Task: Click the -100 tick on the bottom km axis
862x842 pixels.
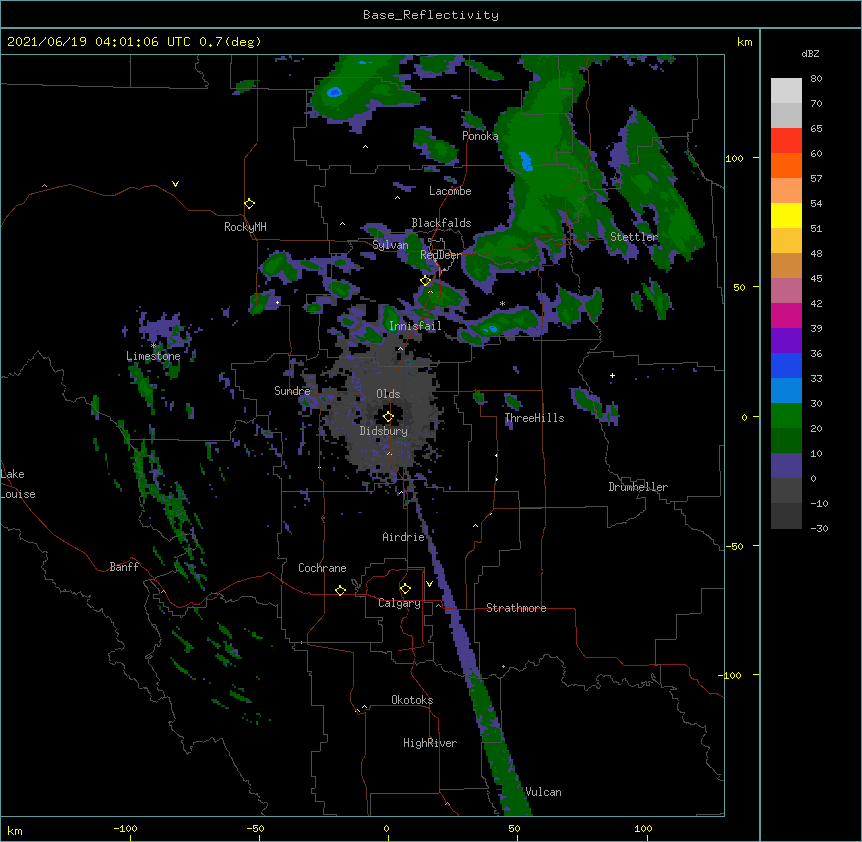Action: (125, 828)
